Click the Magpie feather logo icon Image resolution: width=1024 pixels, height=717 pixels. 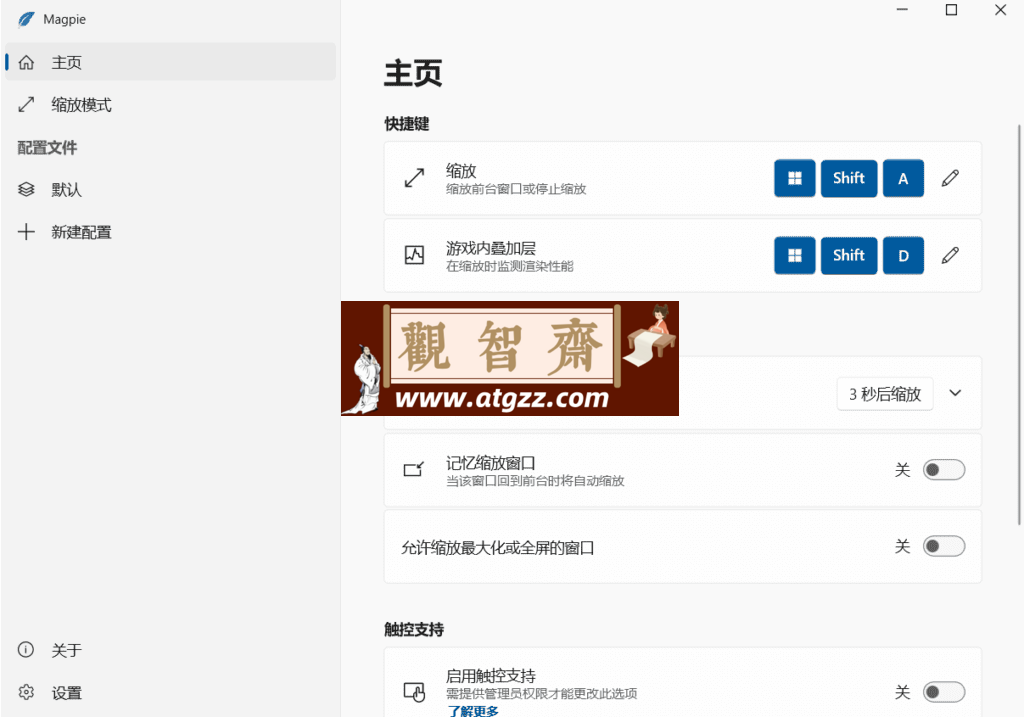26,19
